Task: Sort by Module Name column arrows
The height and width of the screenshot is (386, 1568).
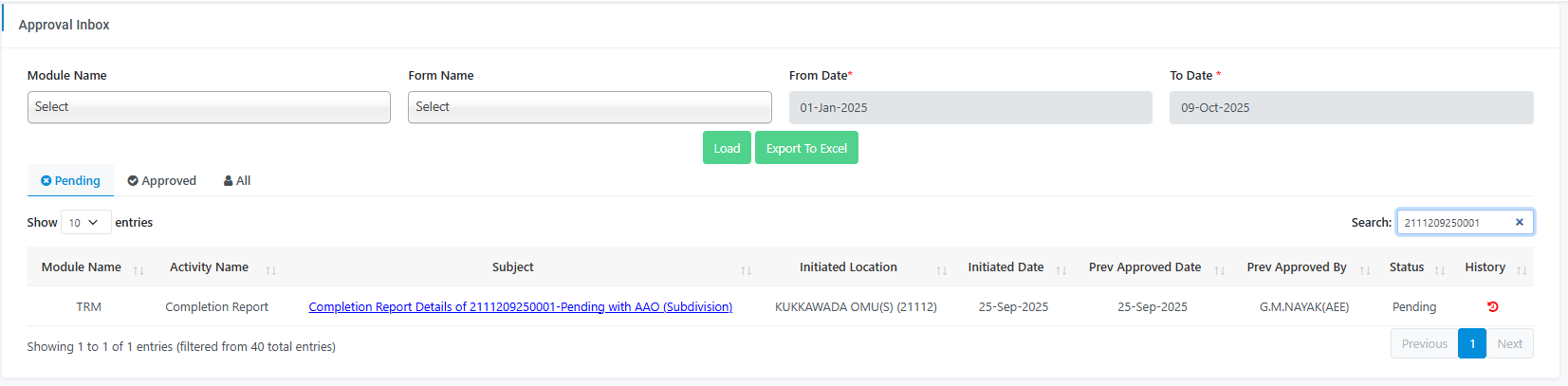Action: pyautogui.click(x=138, y=270)
